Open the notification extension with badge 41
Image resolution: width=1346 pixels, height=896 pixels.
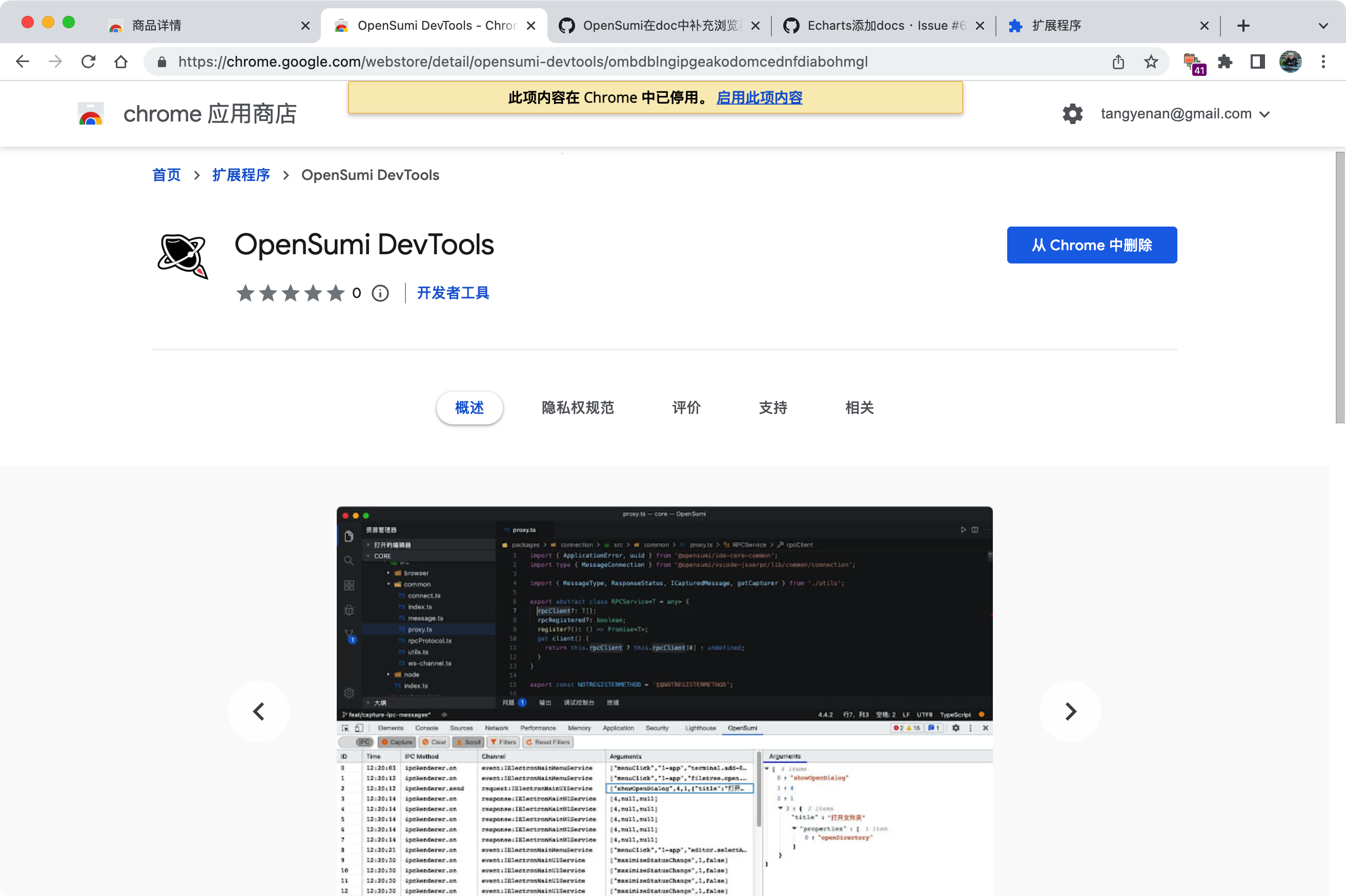pos(1193,62)
